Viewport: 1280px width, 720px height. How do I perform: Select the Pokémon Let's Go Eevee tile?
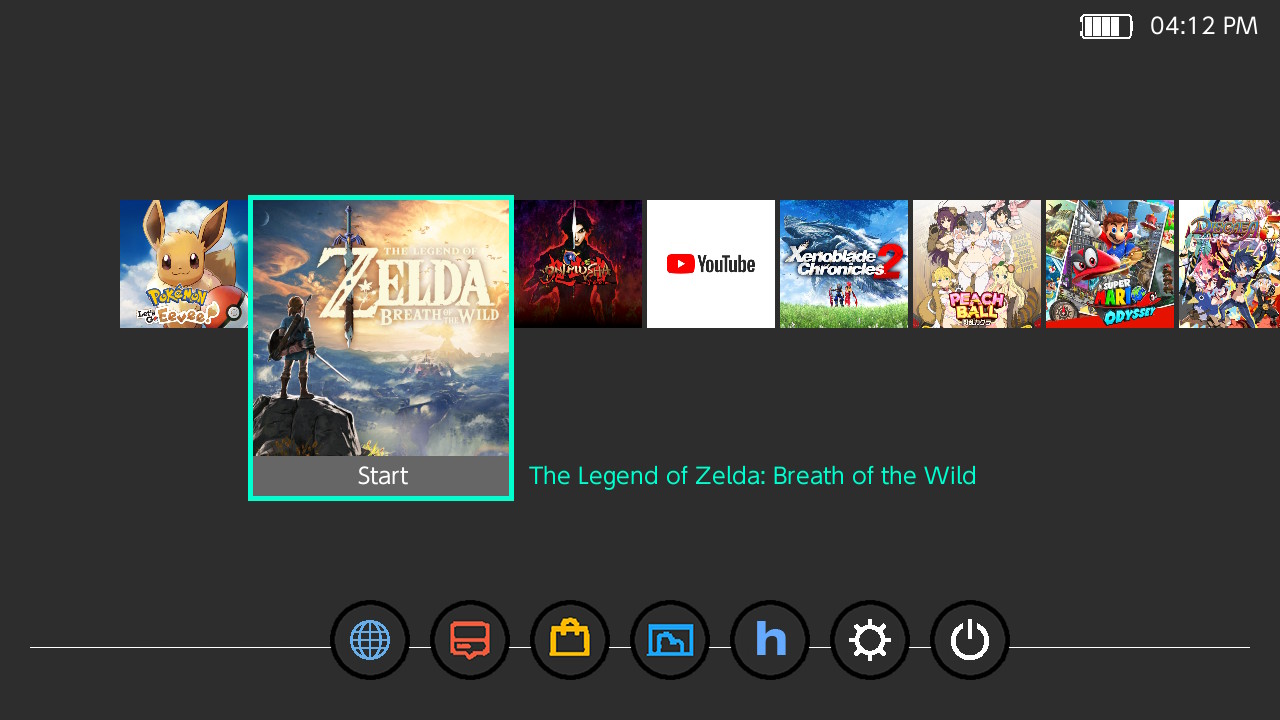[183, 264]
